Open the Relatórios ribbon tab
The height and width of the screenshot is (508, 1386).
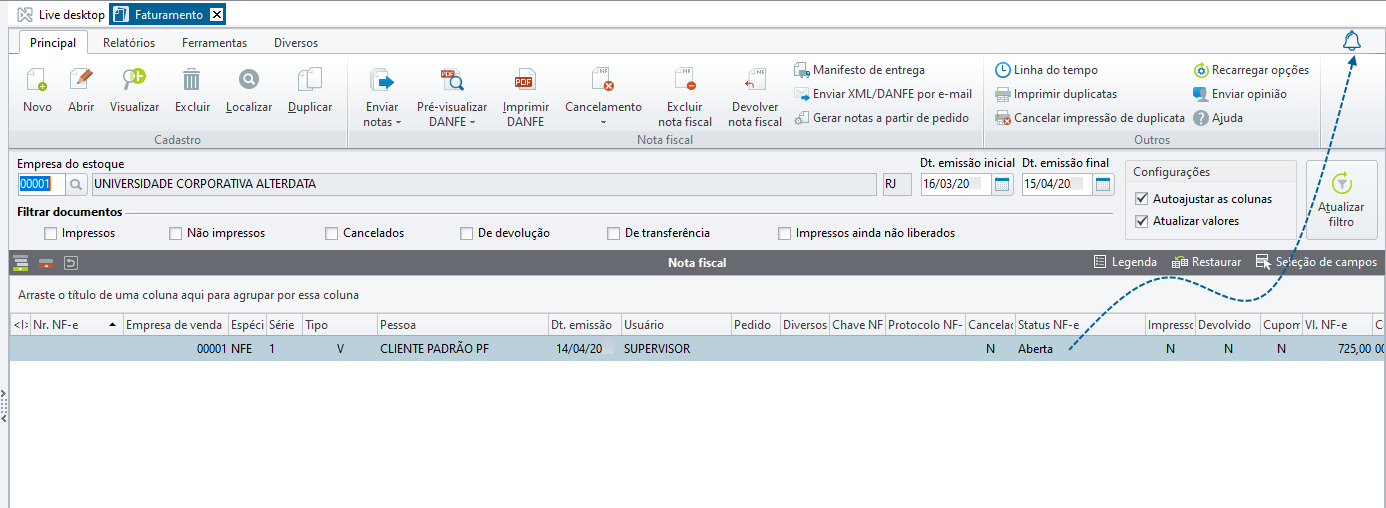coord(129,43)
